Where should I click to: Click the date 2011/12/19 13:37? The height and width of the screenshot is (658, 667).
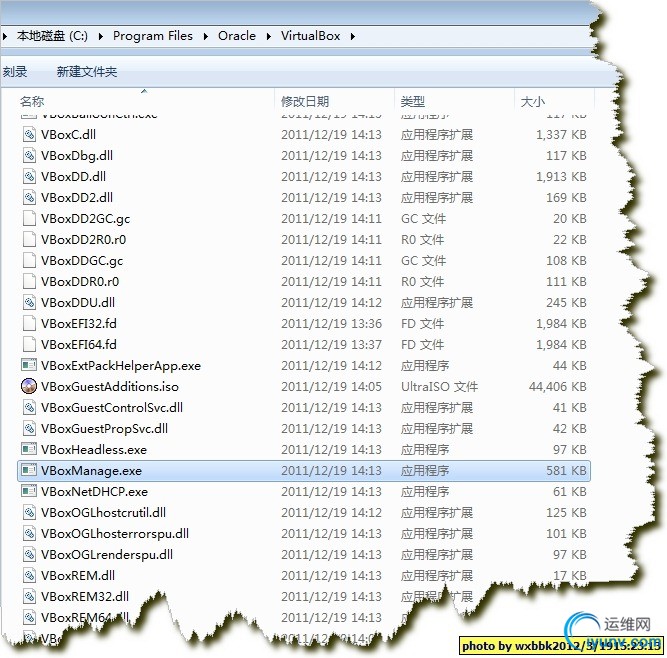tap(331, 345)
